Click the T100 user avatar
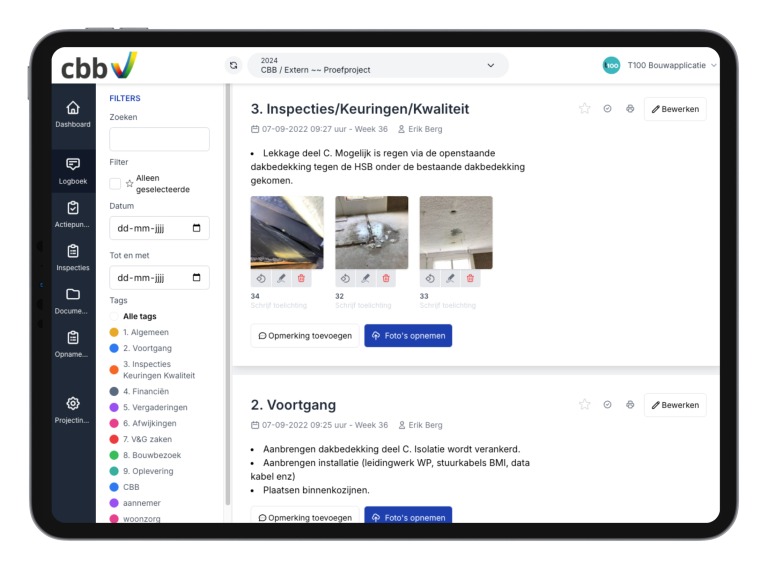The image size is (768, 570). pos(611,65)
